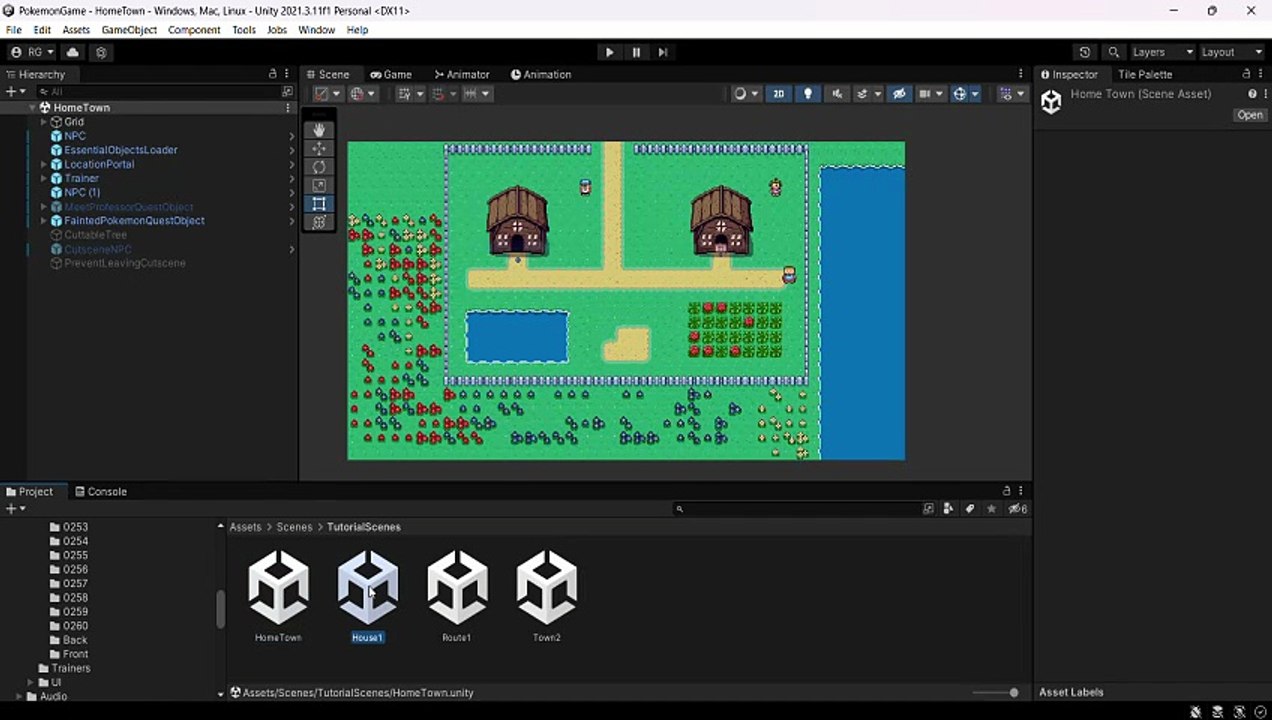Viewport: 1272px width, 720px height.
Task: Click the Play button
Action: coord(609,52)
